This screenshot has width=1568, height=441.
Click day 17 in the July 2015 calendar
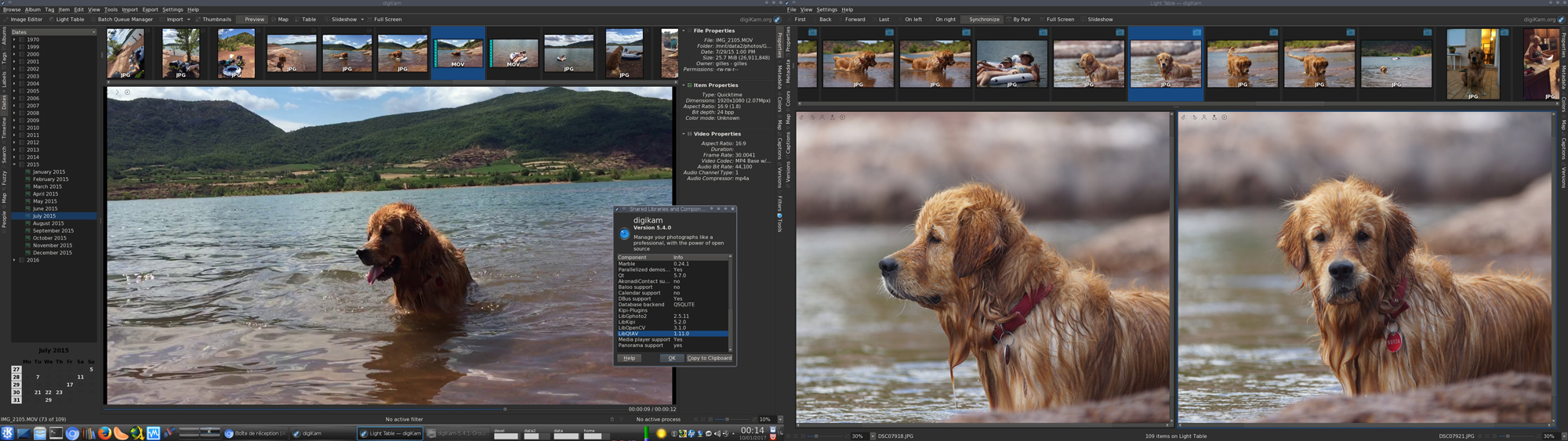click(70, 385)
